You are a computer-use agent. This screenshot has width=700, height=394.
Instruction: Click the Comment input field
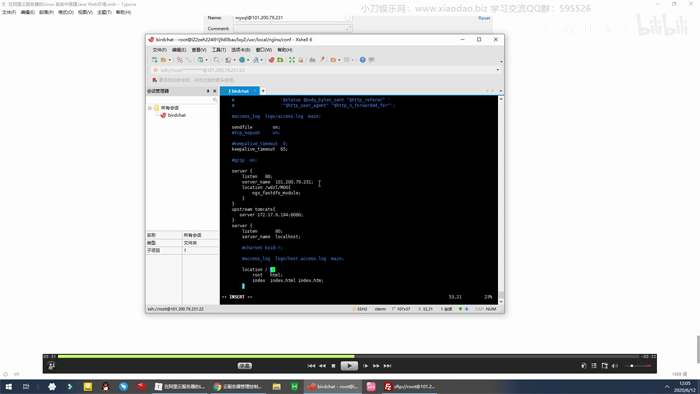(292, 29)
